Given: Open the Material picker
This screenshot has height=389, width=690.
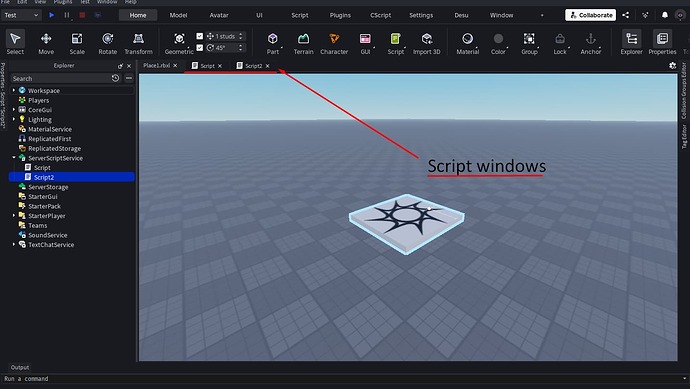Looking at the screenshot, I should pos(467,43).
